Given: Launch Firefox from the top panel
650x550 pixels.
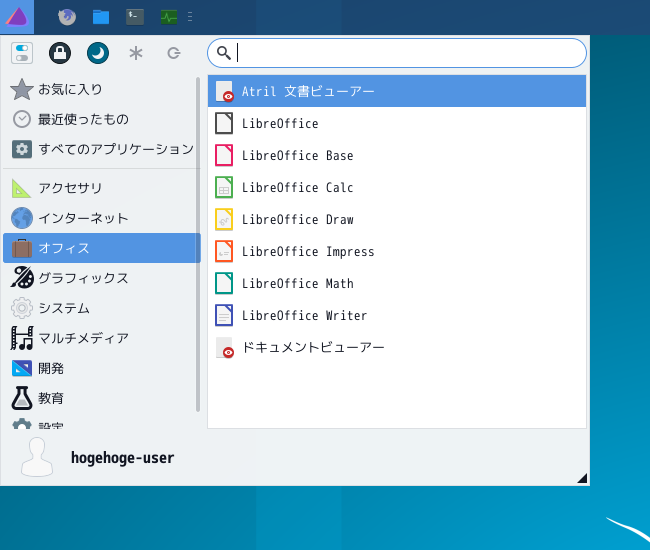Looking at the screenshot, I should click(67, 17).
